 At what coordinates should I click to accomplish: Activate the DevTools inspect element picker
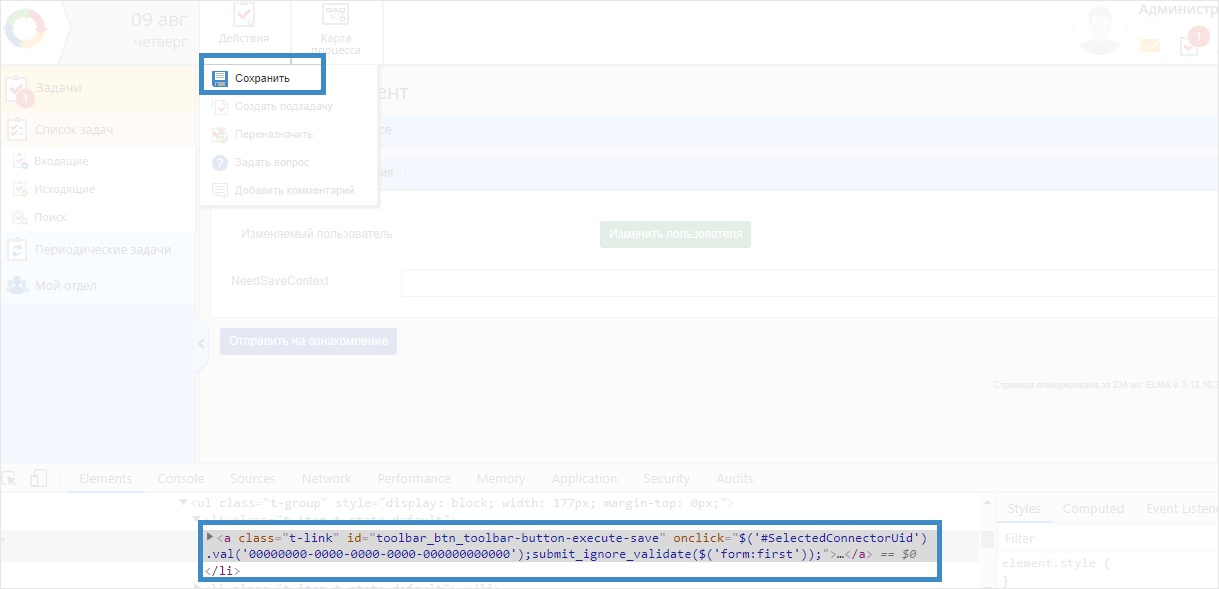coord(11,479)
